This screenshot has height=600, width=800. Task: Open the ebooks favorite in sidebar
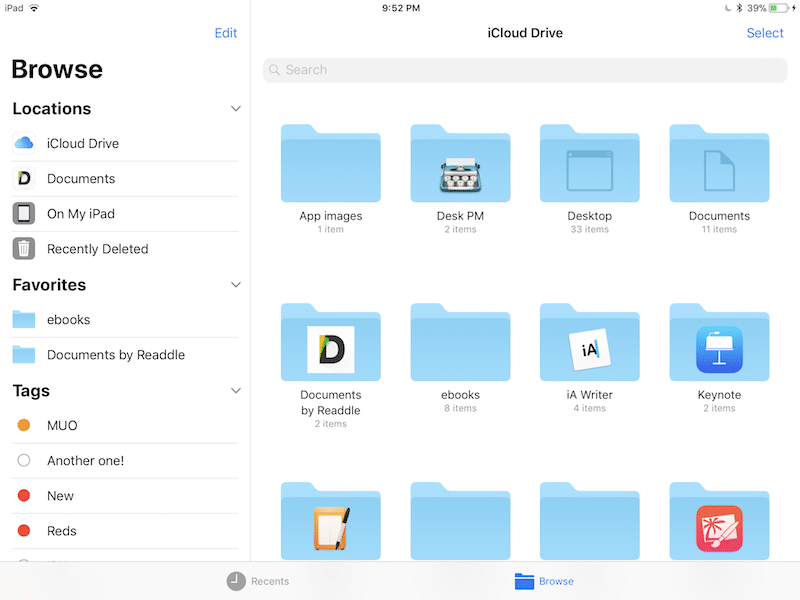tap(68, 320)
